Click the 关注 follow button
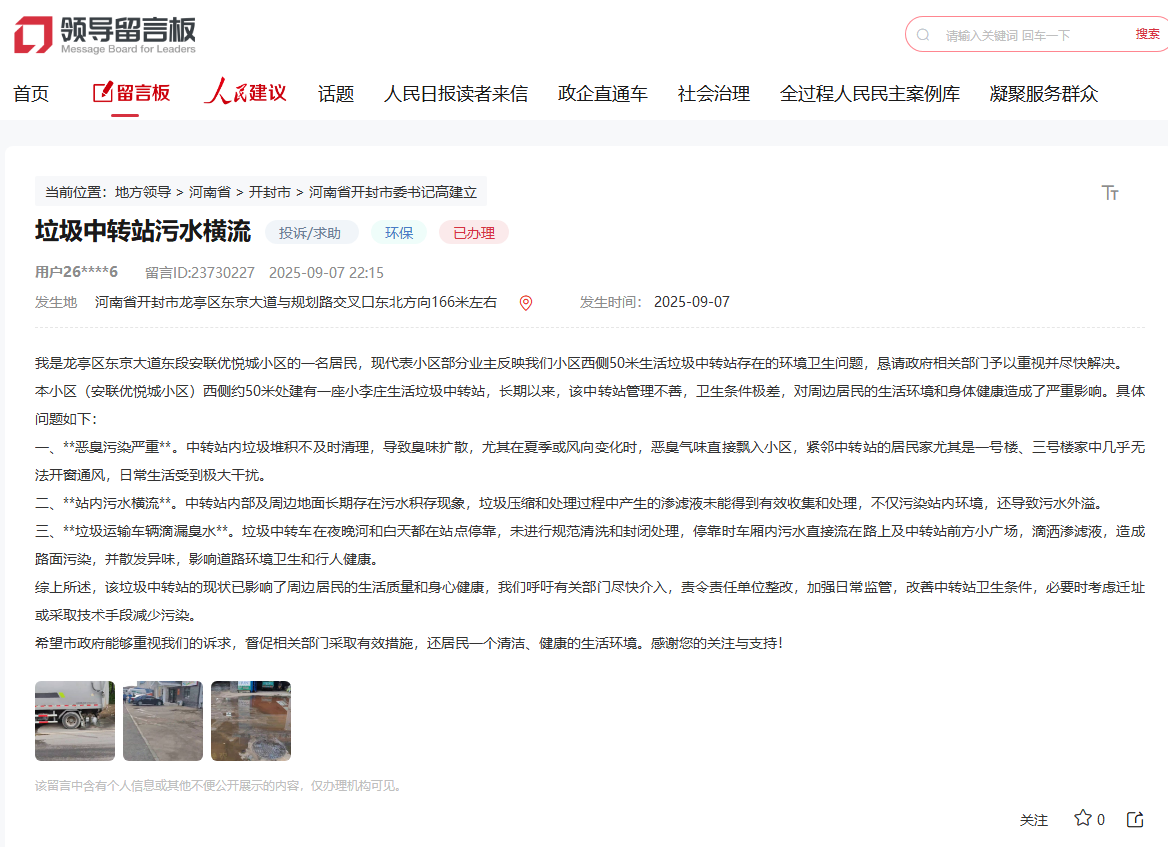Viewport: 1168px width, 847px height. pyautogui.click(x=1034, y=820)
